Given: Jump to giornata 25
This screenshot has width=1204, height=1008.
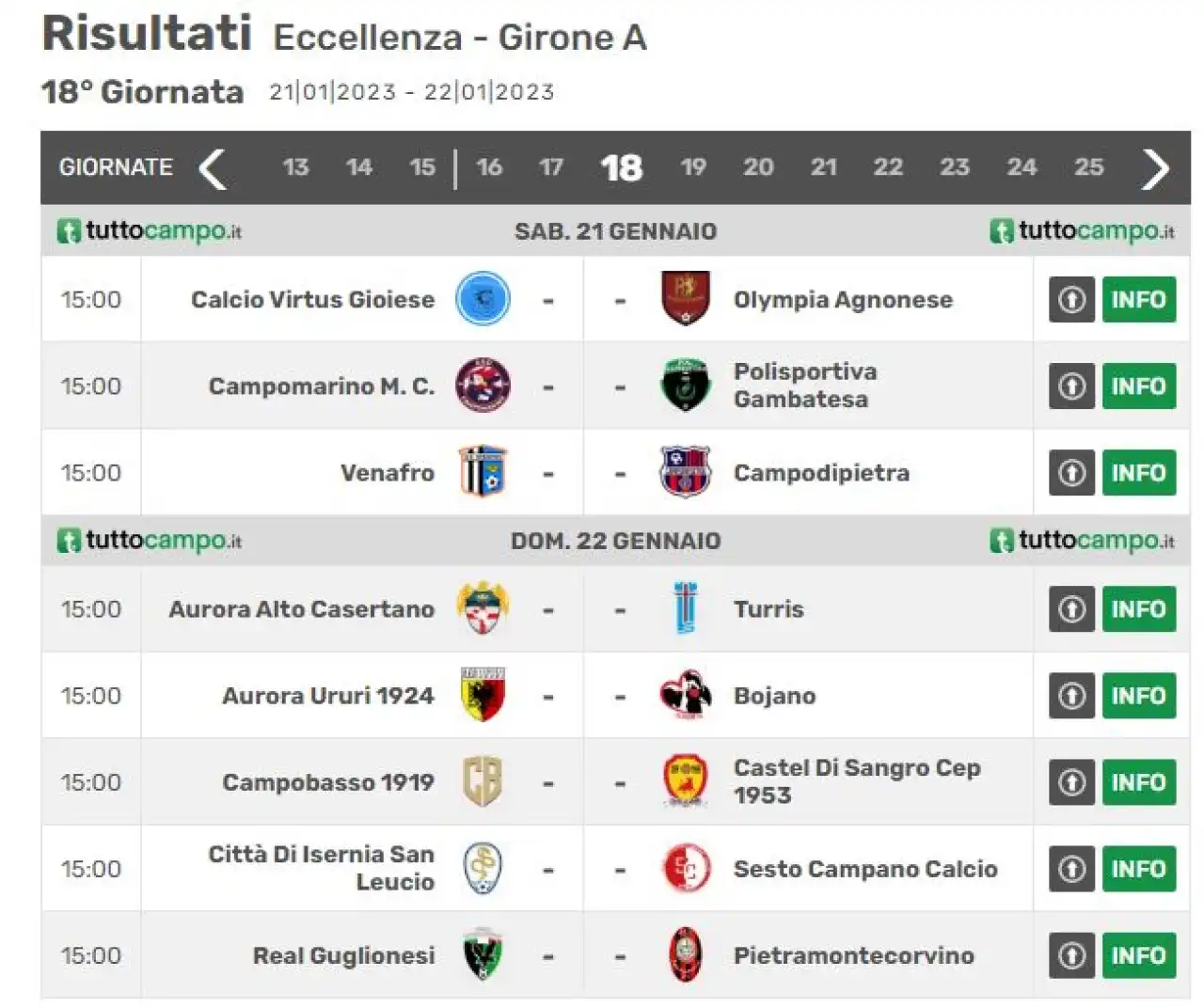Looking at the screenshot, I should [x=1088, y=167].
